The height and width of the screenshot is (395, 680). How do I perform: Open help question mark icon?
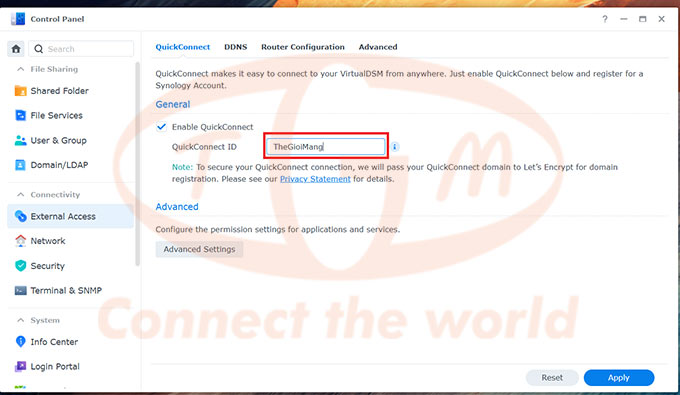(x=605, y=19)
